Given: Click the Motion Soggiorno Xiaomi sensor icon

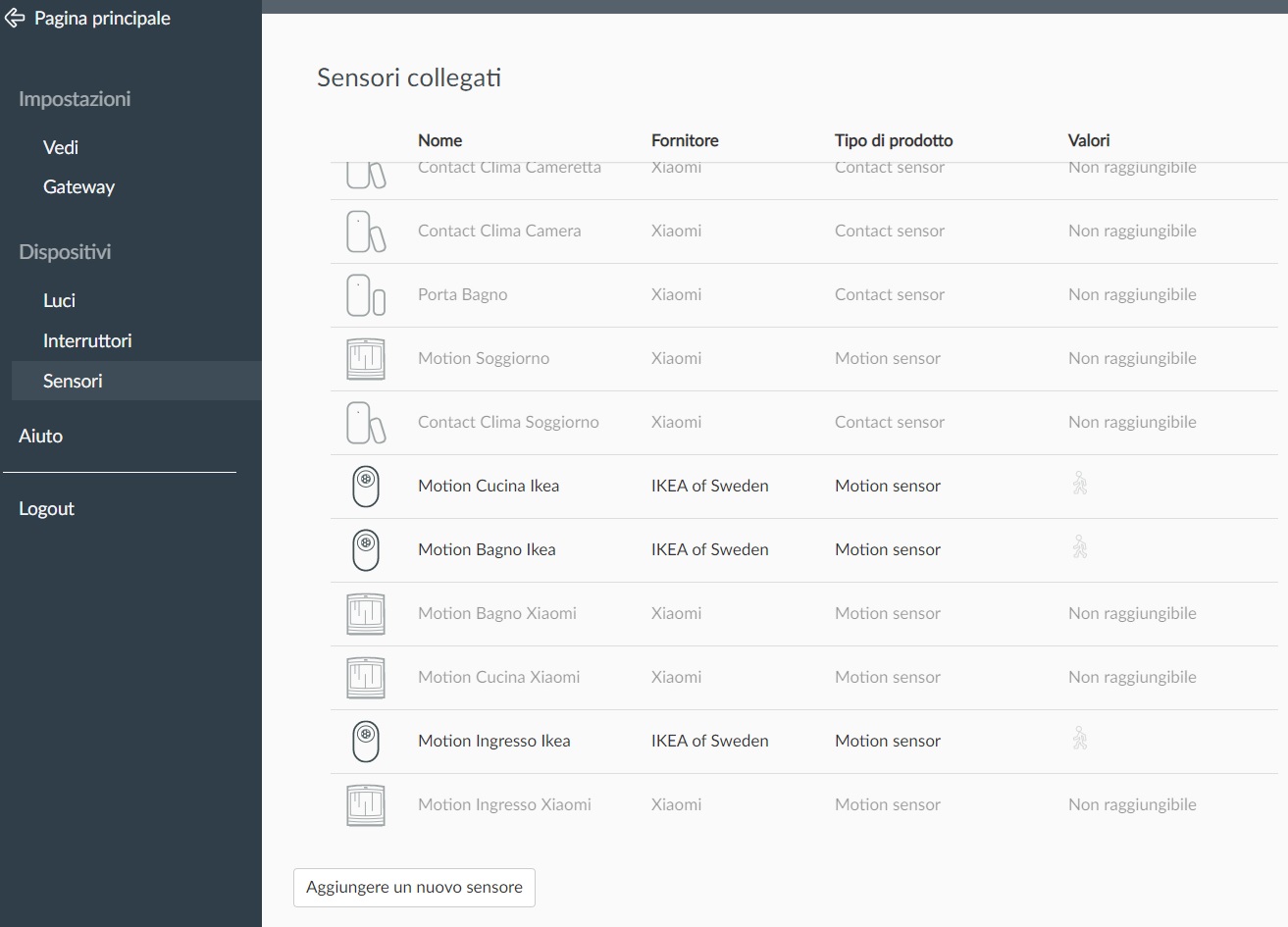Looking at the screenshot, I should (365, 358).
